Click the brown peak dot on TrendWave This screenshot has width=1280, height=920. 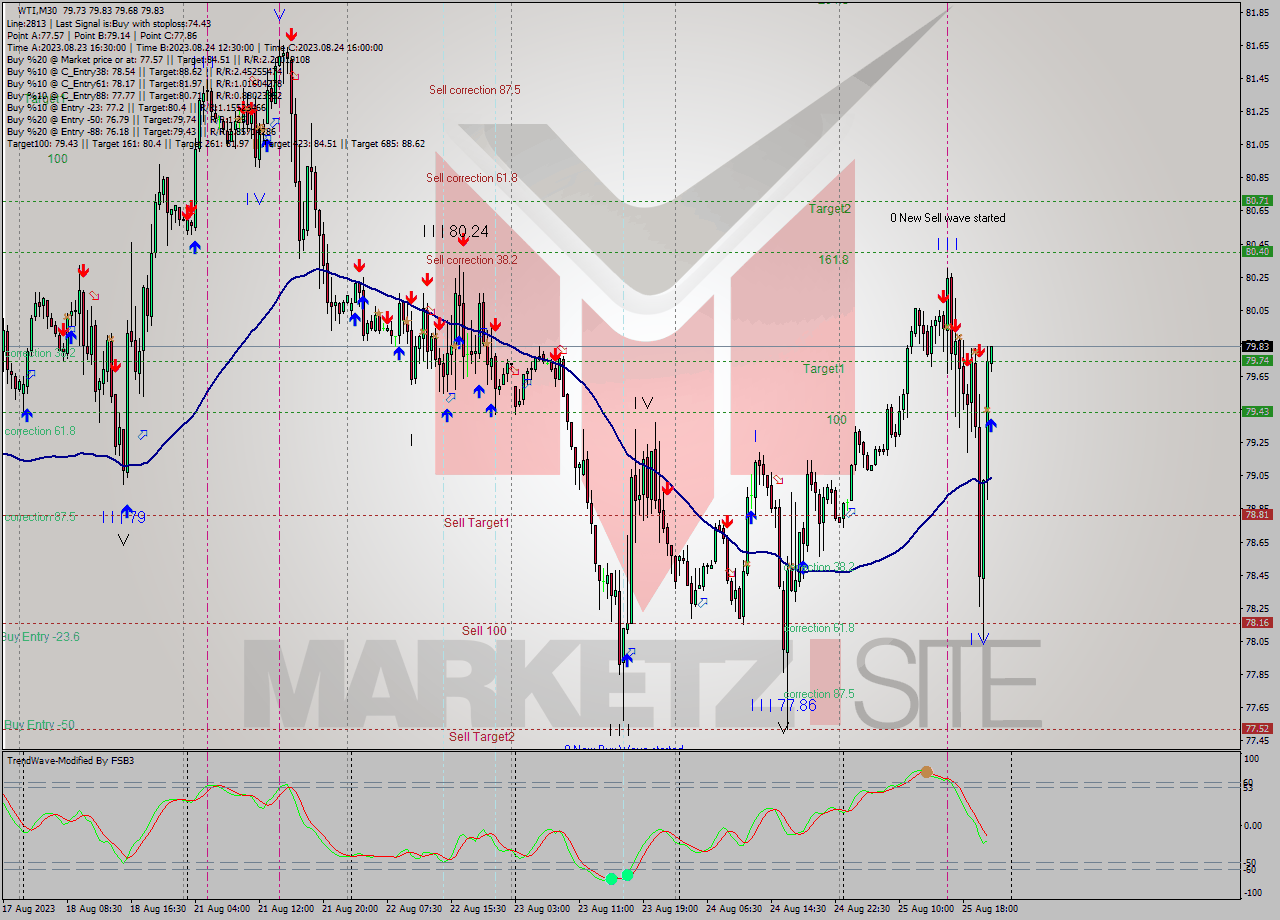pyautogui.click(x=927, y=771)
